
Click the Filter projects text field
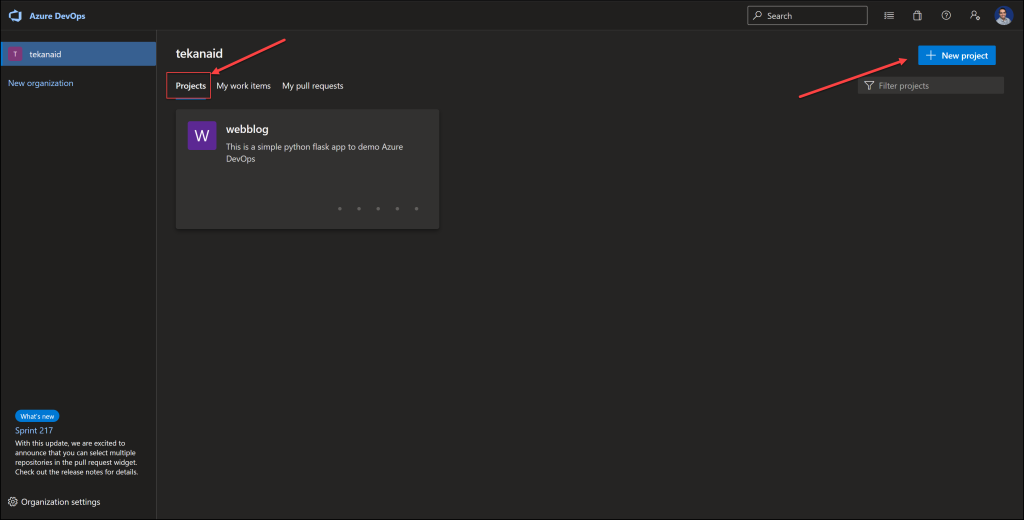938,86
